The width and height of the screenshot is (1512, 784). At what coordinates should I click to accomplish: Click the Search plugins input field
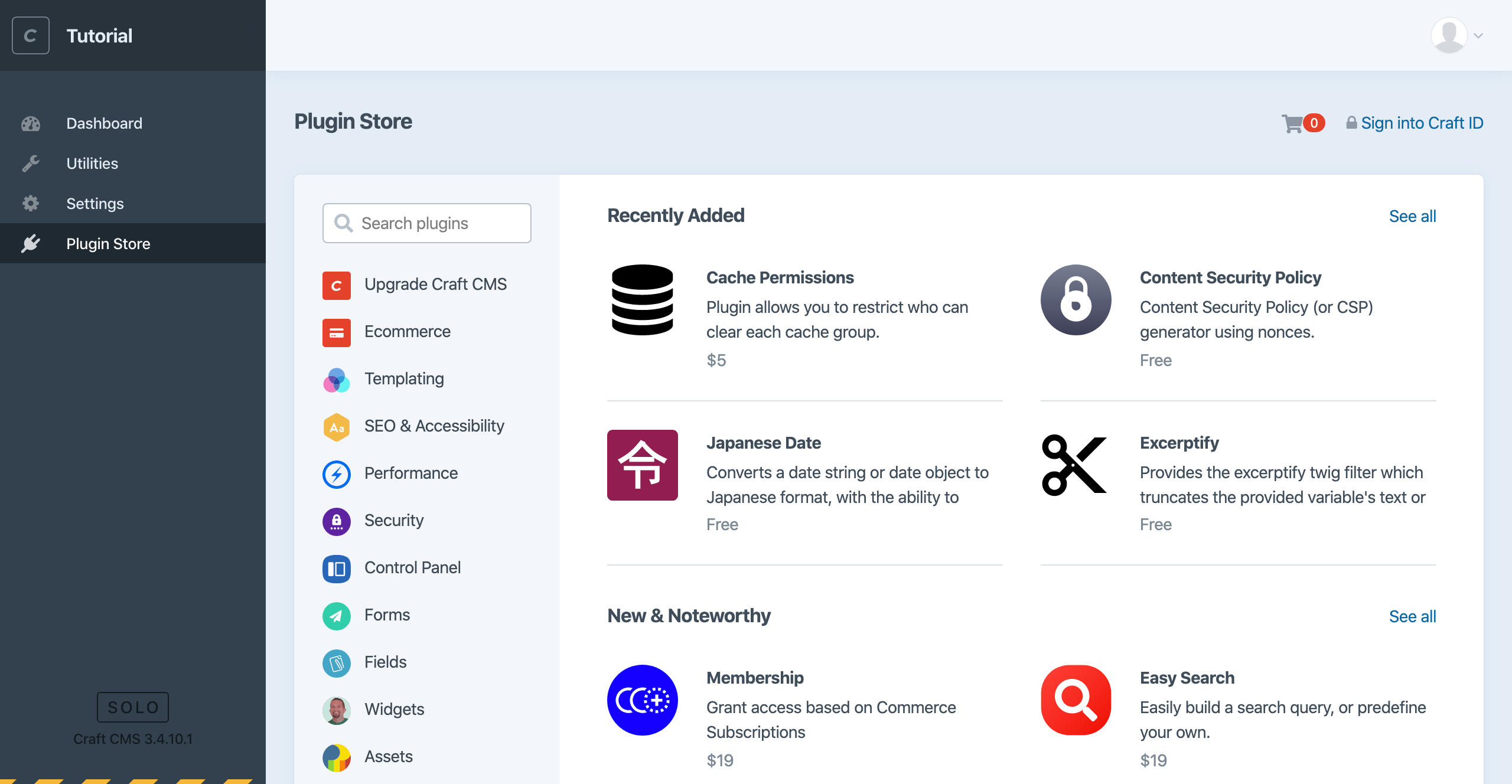(x=427, y=222)
